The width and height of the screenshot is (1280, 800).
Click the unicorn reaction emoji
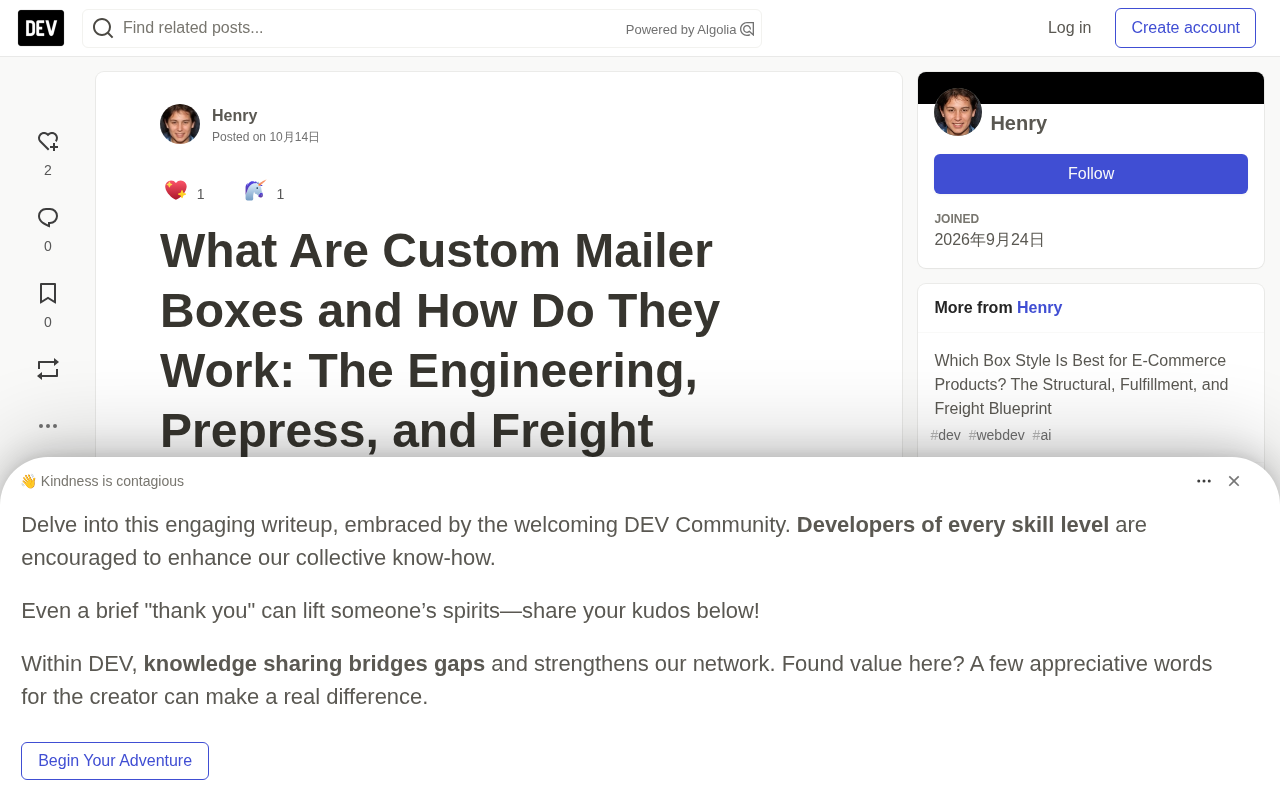pos(256,190)
